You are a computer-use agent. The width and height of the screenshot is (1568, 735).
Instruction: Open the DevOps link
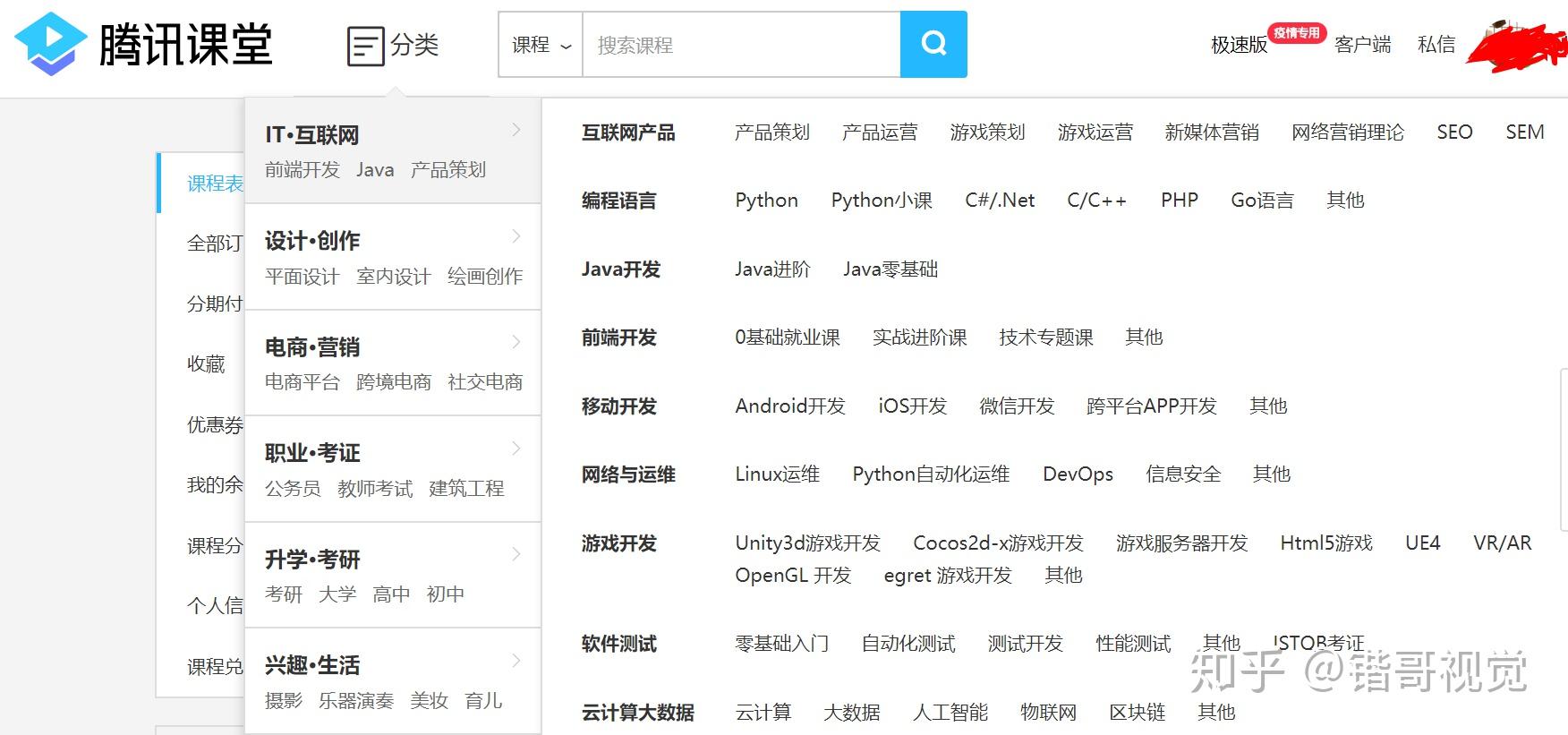coord(1078,474)
